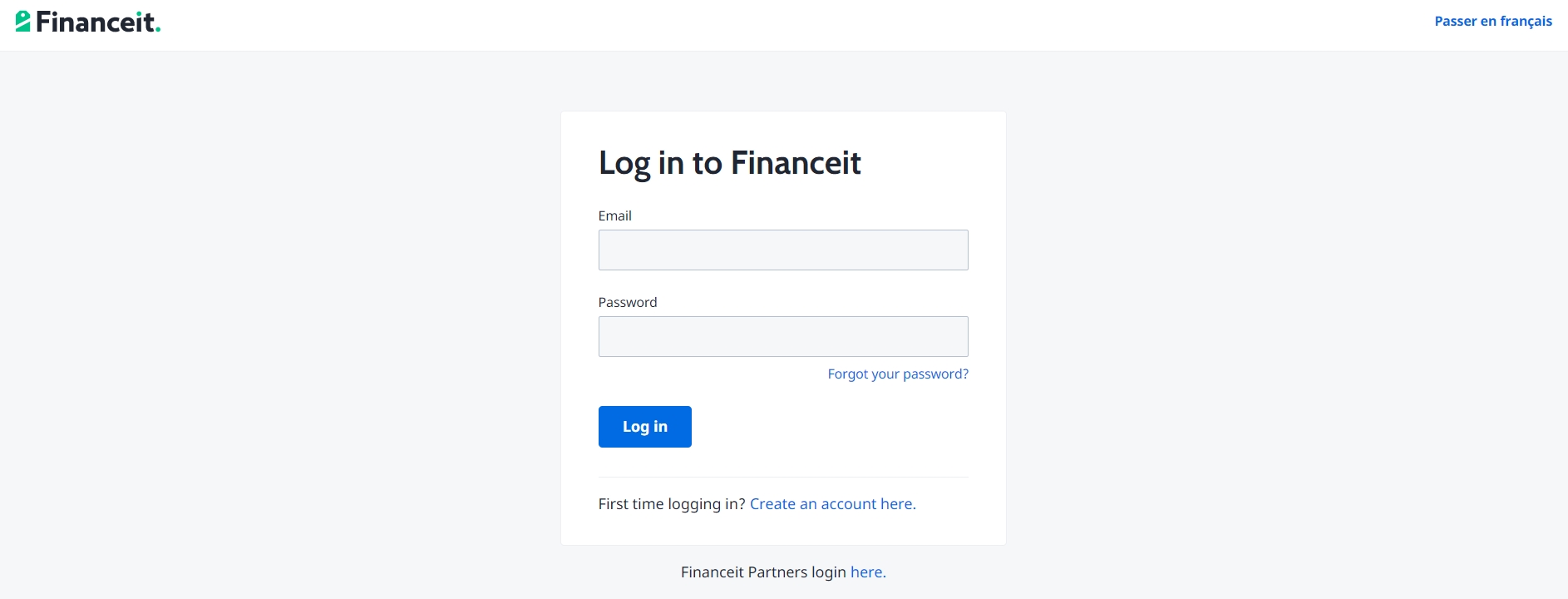This screenshot has width=1568, height=599.
Task: Submit the login form using the Log in button
Action: (x=644, y=426)
